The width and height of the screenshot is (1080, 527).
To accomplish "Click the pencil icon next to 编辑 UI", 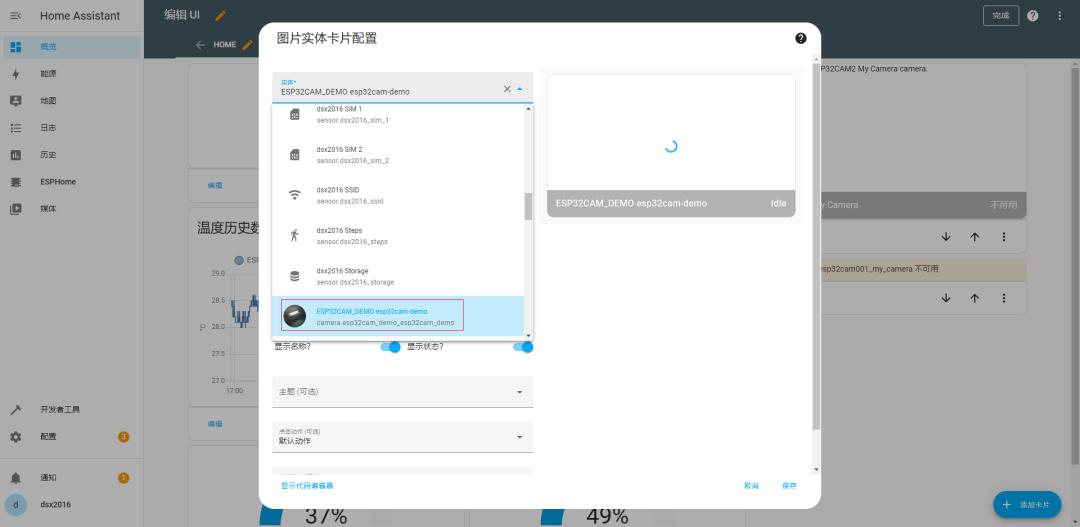I will click(x=220, y=16).
